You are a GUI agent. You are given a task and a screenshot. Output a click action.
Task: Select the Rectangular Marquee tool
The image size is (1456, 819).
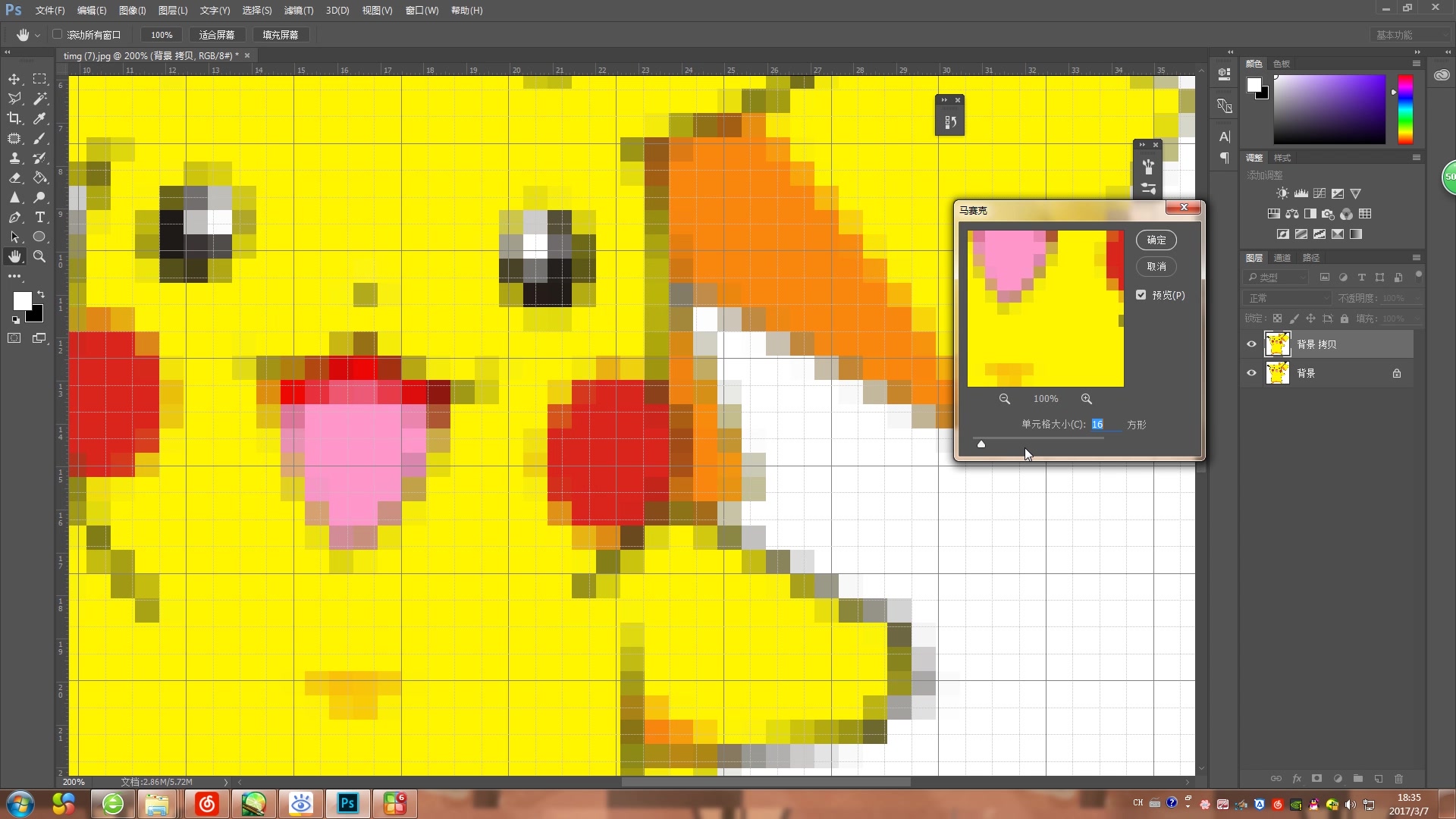coord(39,79)
